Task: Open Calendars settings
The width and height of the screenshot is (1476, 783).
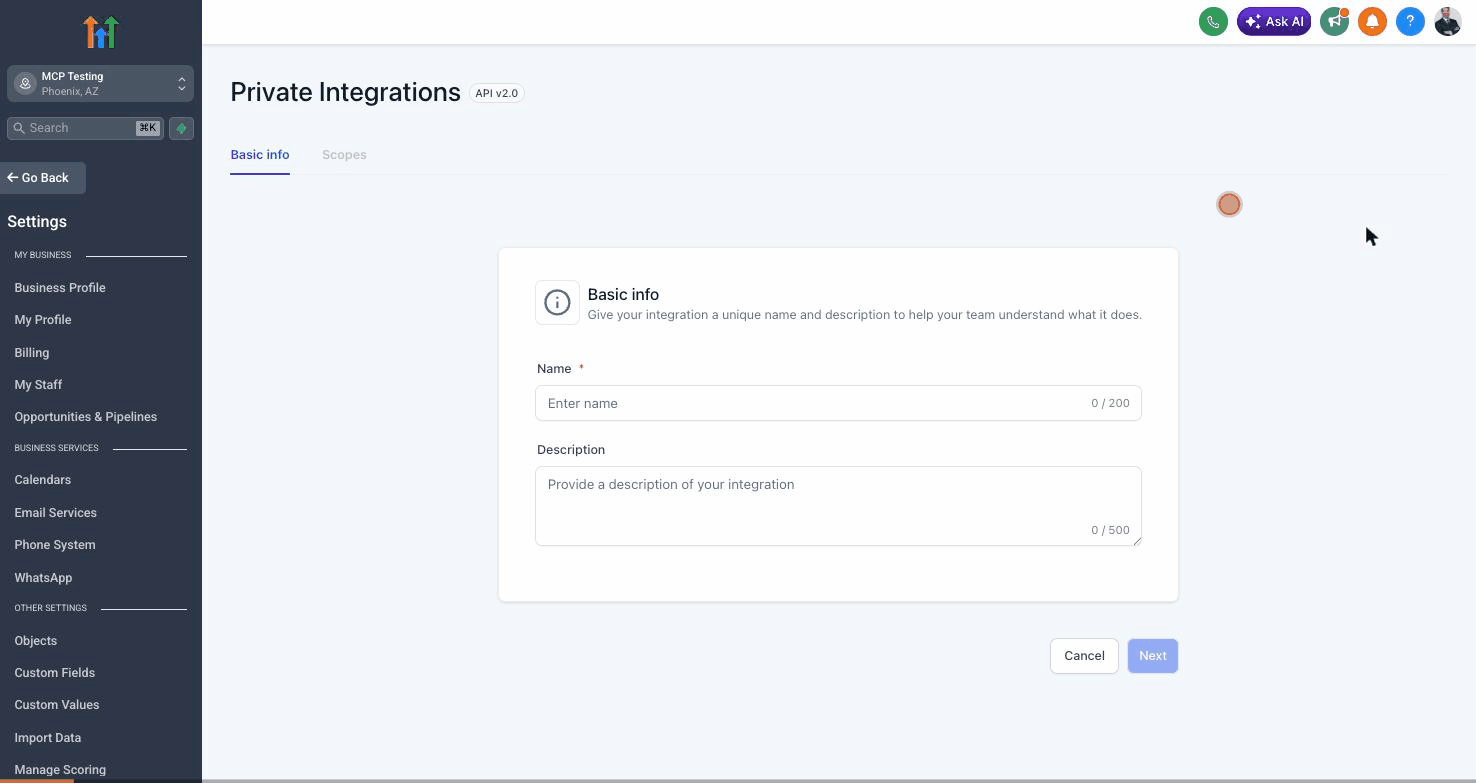Action: pyautogui.click(x=43, y=480)
